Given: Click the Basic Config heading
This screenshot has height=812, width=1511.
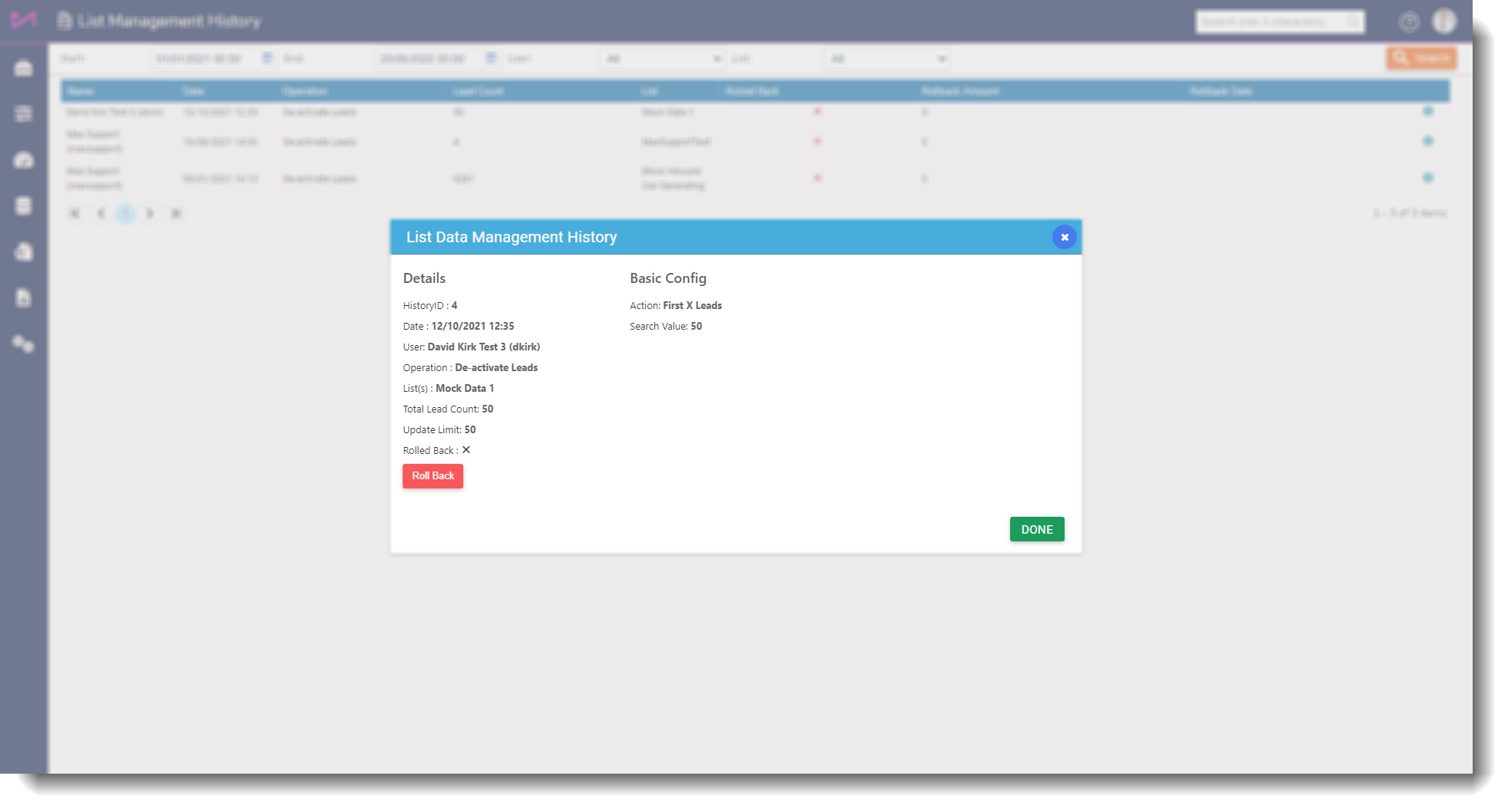Looking at the screenshot, I should click(668, 278).
